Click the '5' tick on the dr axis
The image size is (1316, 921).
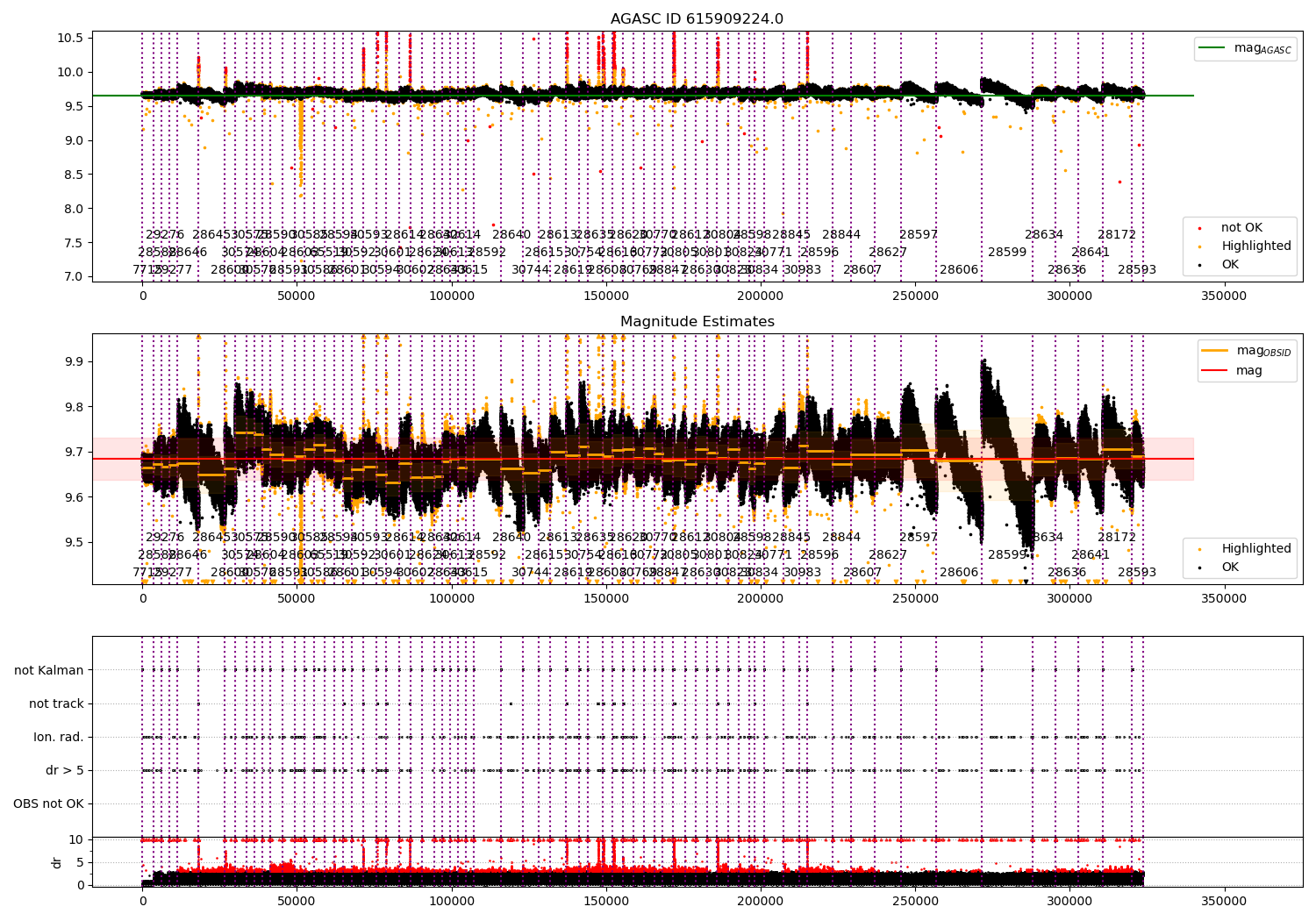[80, 862]
